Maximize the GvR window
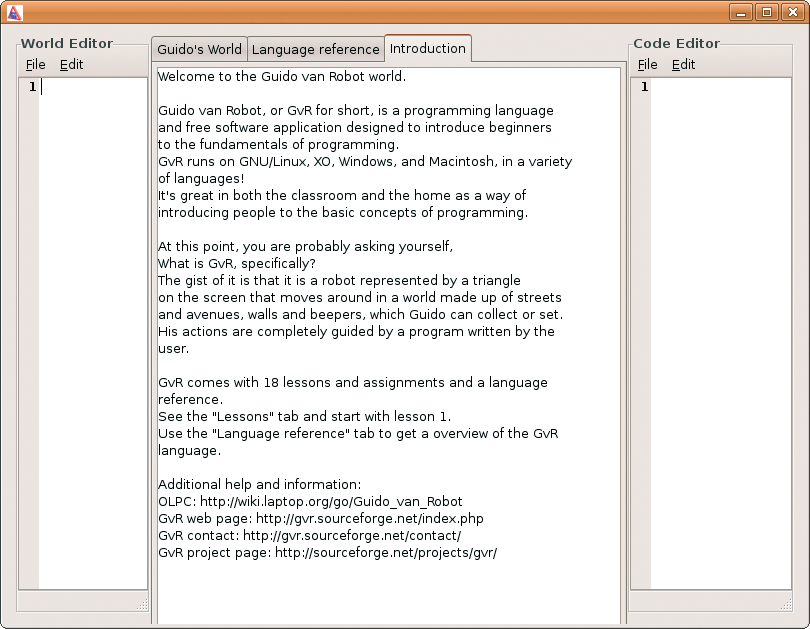Viewport: 810px width, 629px height. [767, 12]
